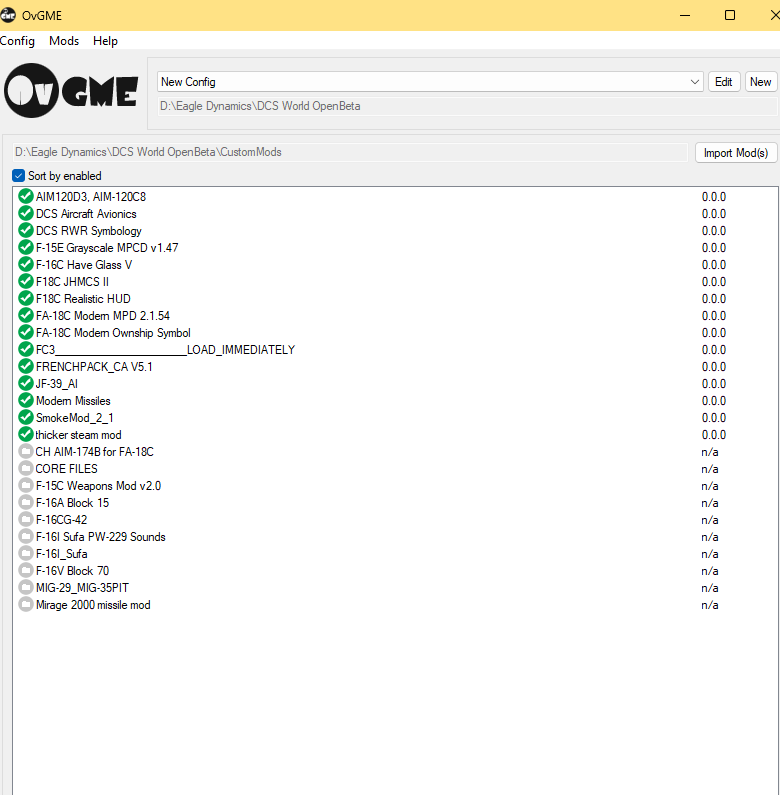Select the F-16C Have Glass V mod name
Image resolution: width=780 pixels, height=795 pixels.
pos(84,265)
